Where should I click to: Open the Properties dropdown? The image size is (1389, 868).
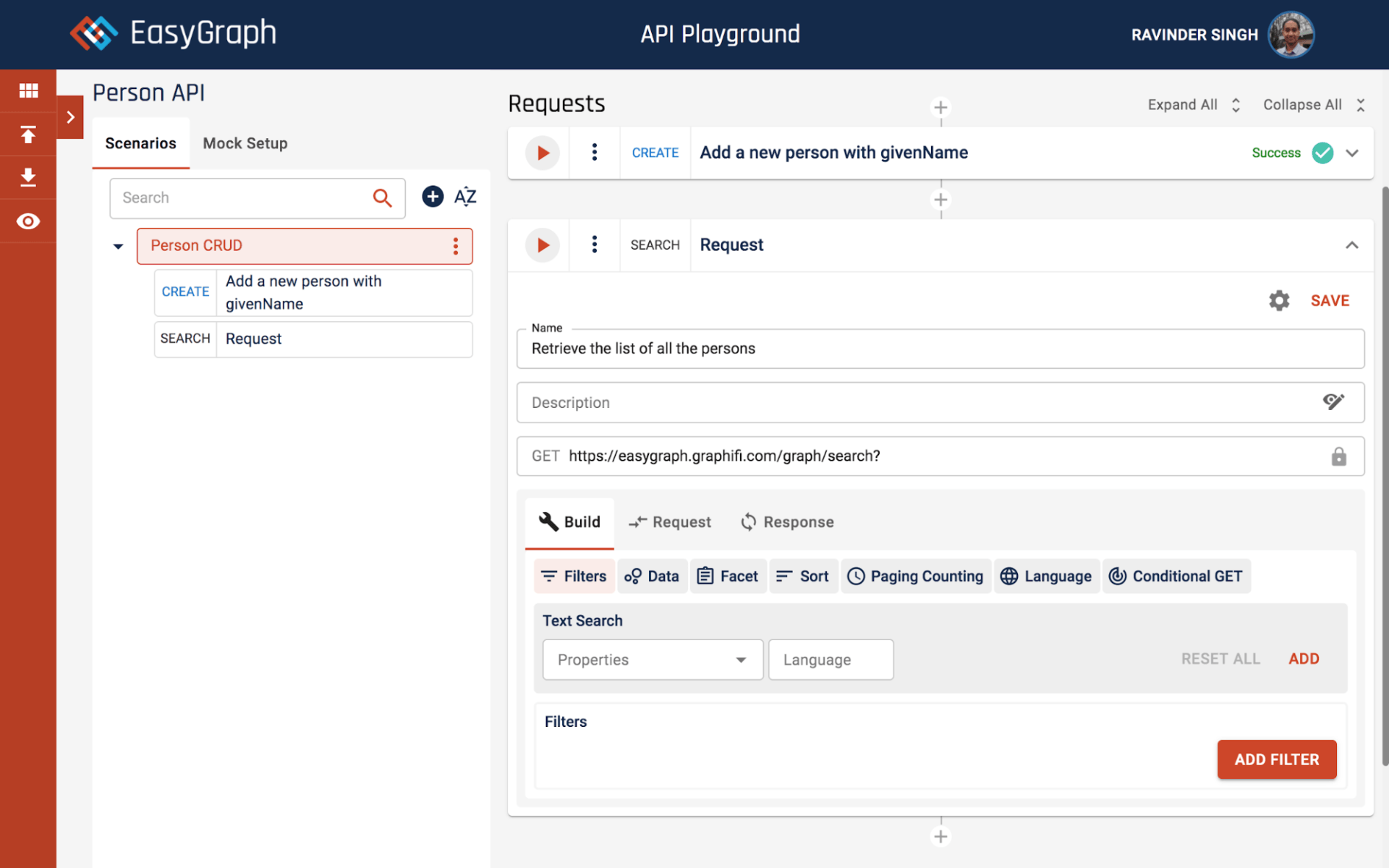click(x=653, y=660)
